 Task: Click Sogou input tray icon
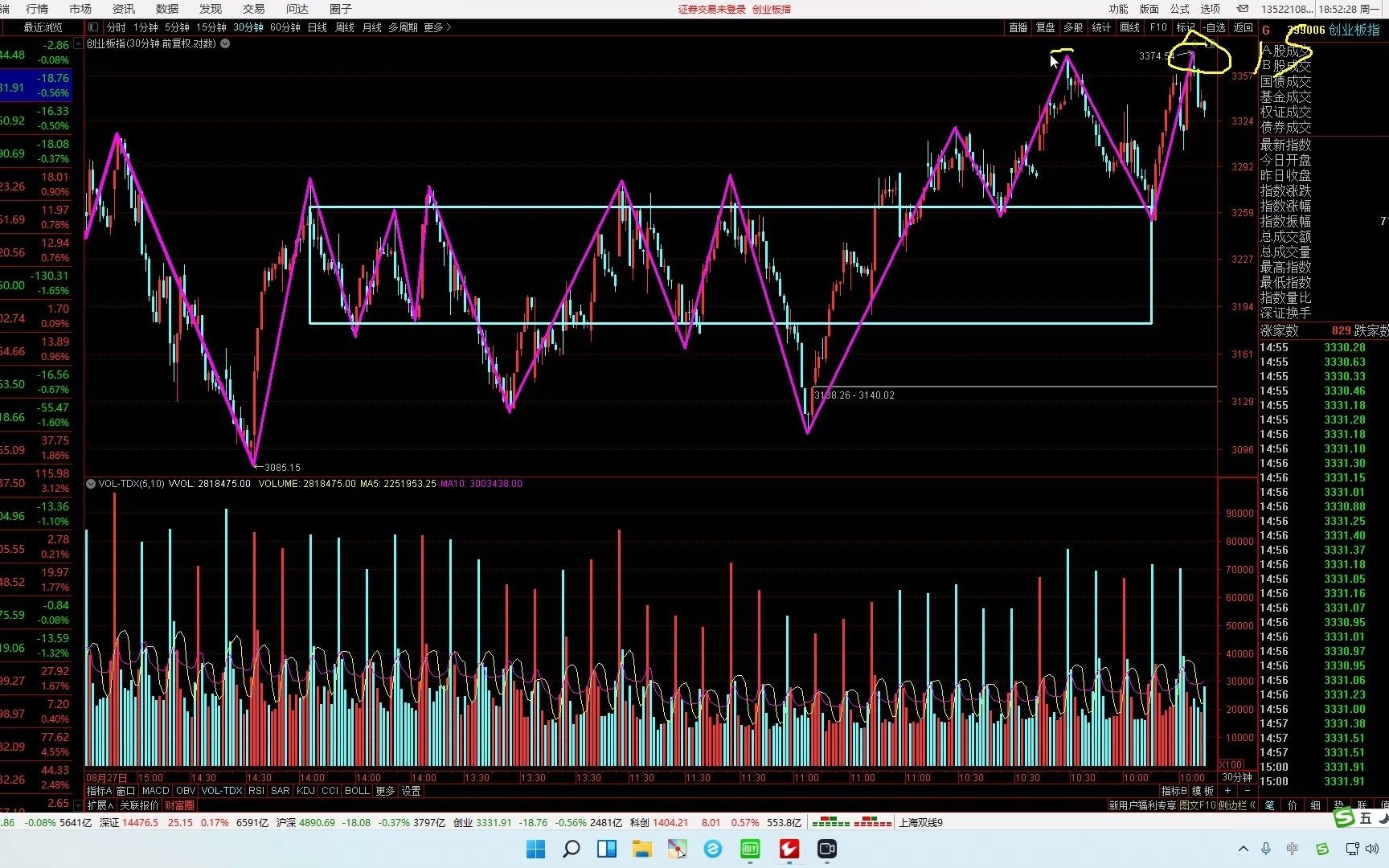1322,849
